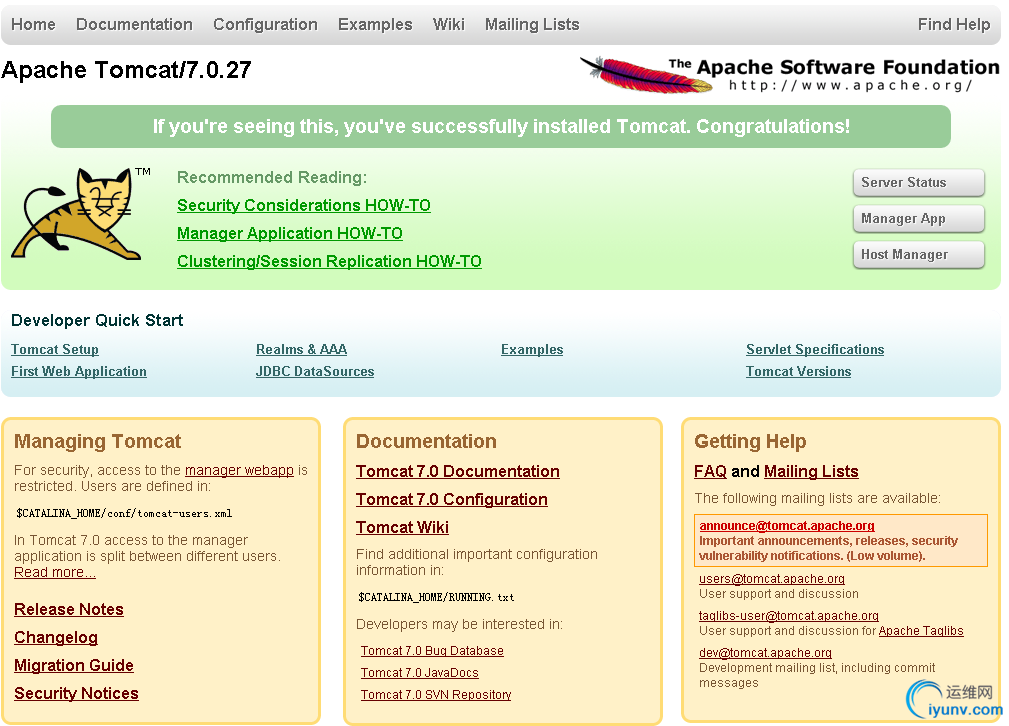Image resolution: width=1009 pixels, height=726 pixels.
Task: Open Tomcat 7.0 Configuration link
Action: (452, 499)
